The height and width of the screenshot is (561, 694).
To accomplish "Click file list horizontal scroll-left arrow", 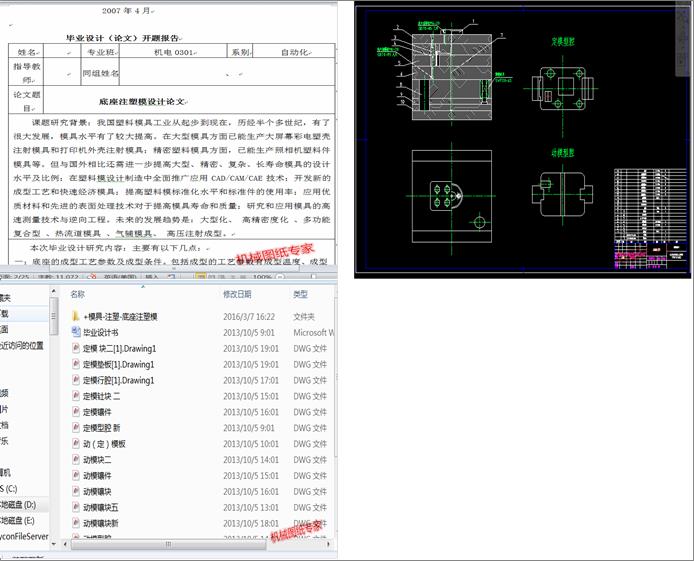I will click(x=66, y=544).
